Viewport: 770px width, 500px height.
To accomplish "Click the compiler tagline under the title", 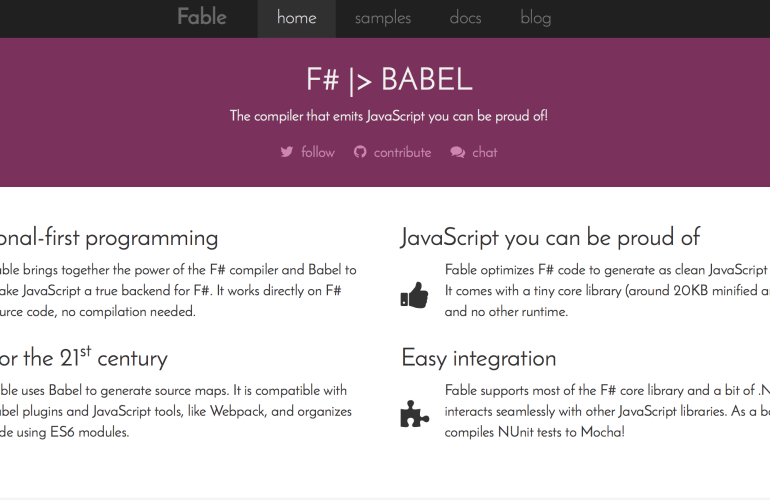I will (x=389, y=116).
